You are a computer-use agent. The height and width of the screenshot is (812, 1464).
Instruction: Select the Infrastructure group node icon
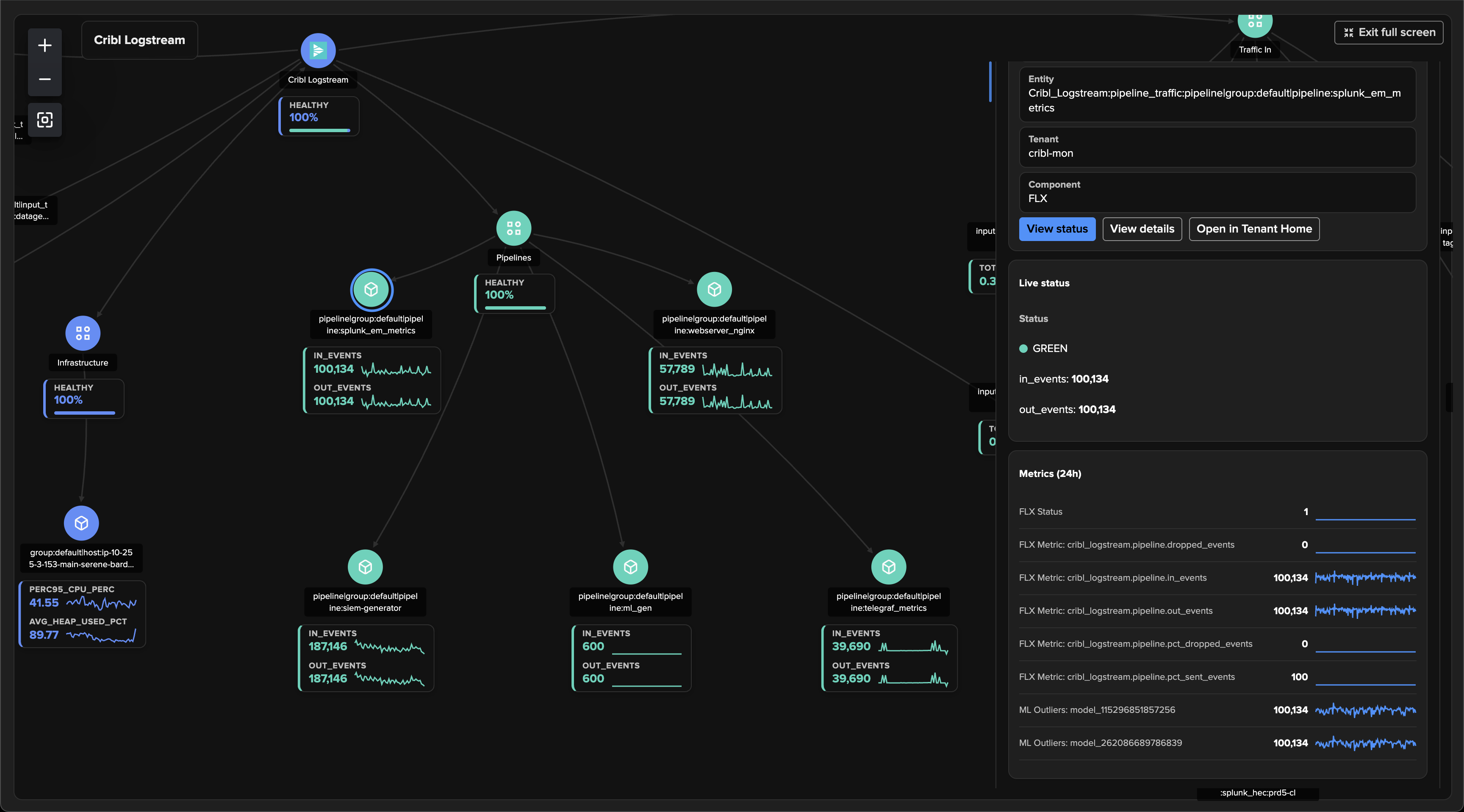[x=83, y=333]
